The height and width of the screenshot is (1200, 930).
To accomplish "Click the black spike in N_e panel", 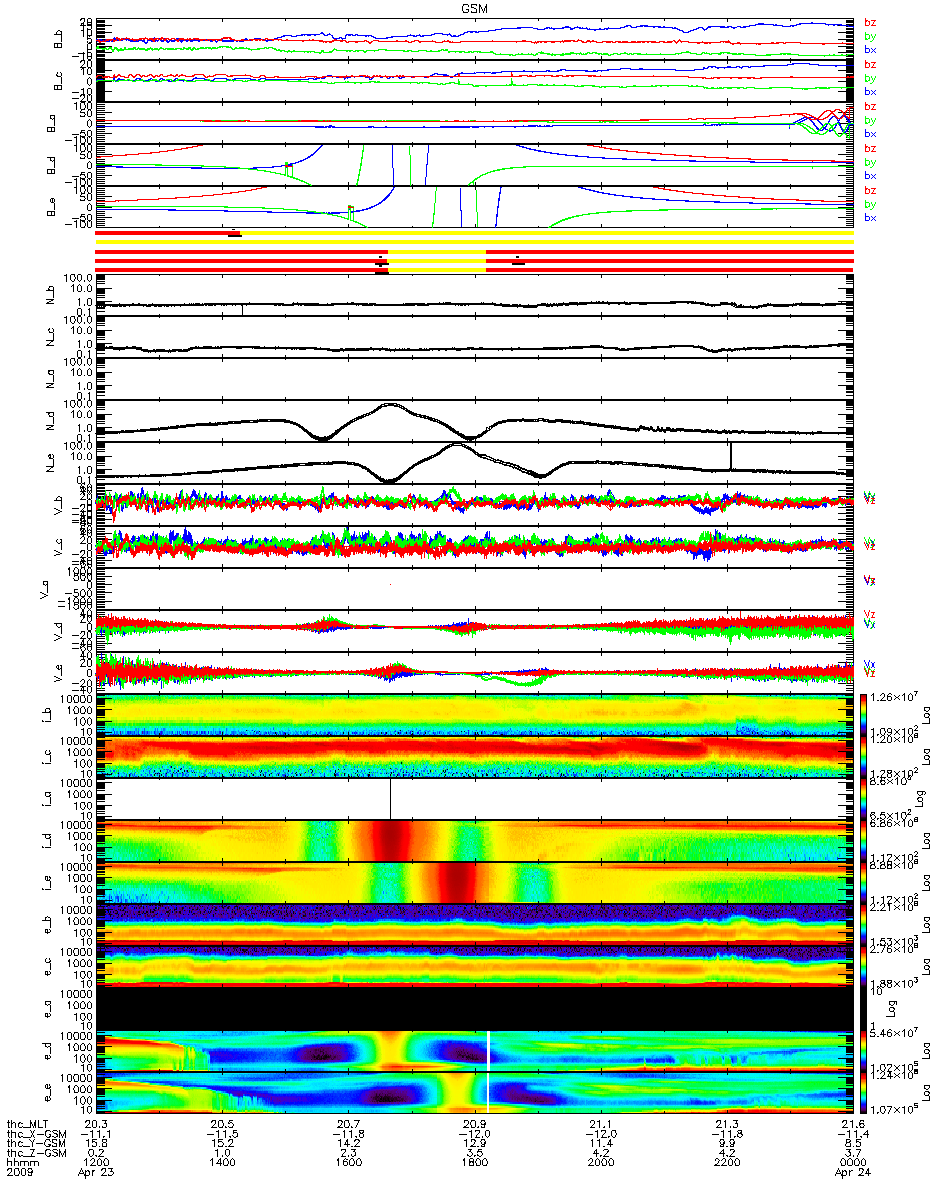I will point(731,456).
